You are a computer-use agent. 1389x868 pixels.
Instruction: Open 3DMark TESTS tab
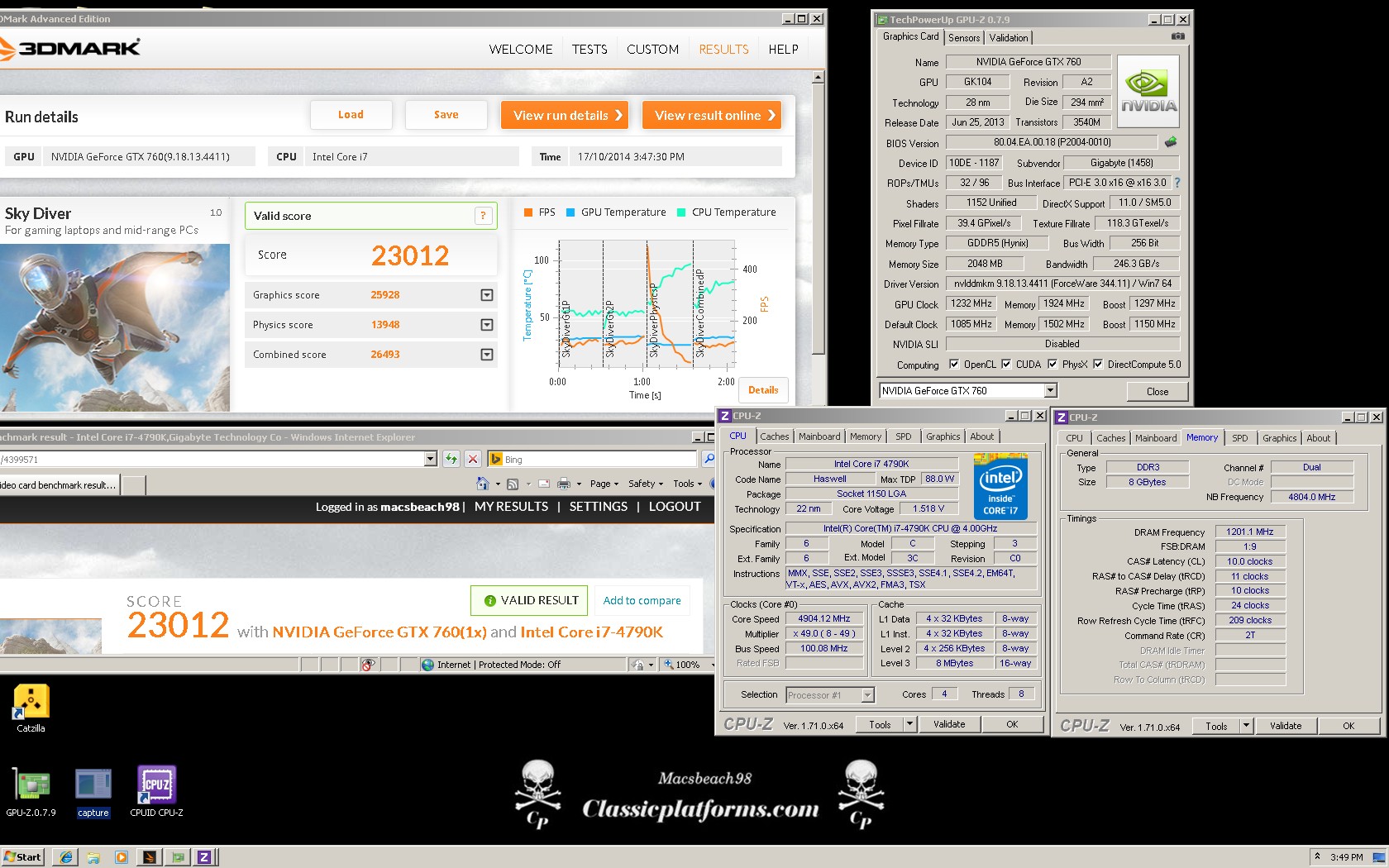tap(589, 50)
